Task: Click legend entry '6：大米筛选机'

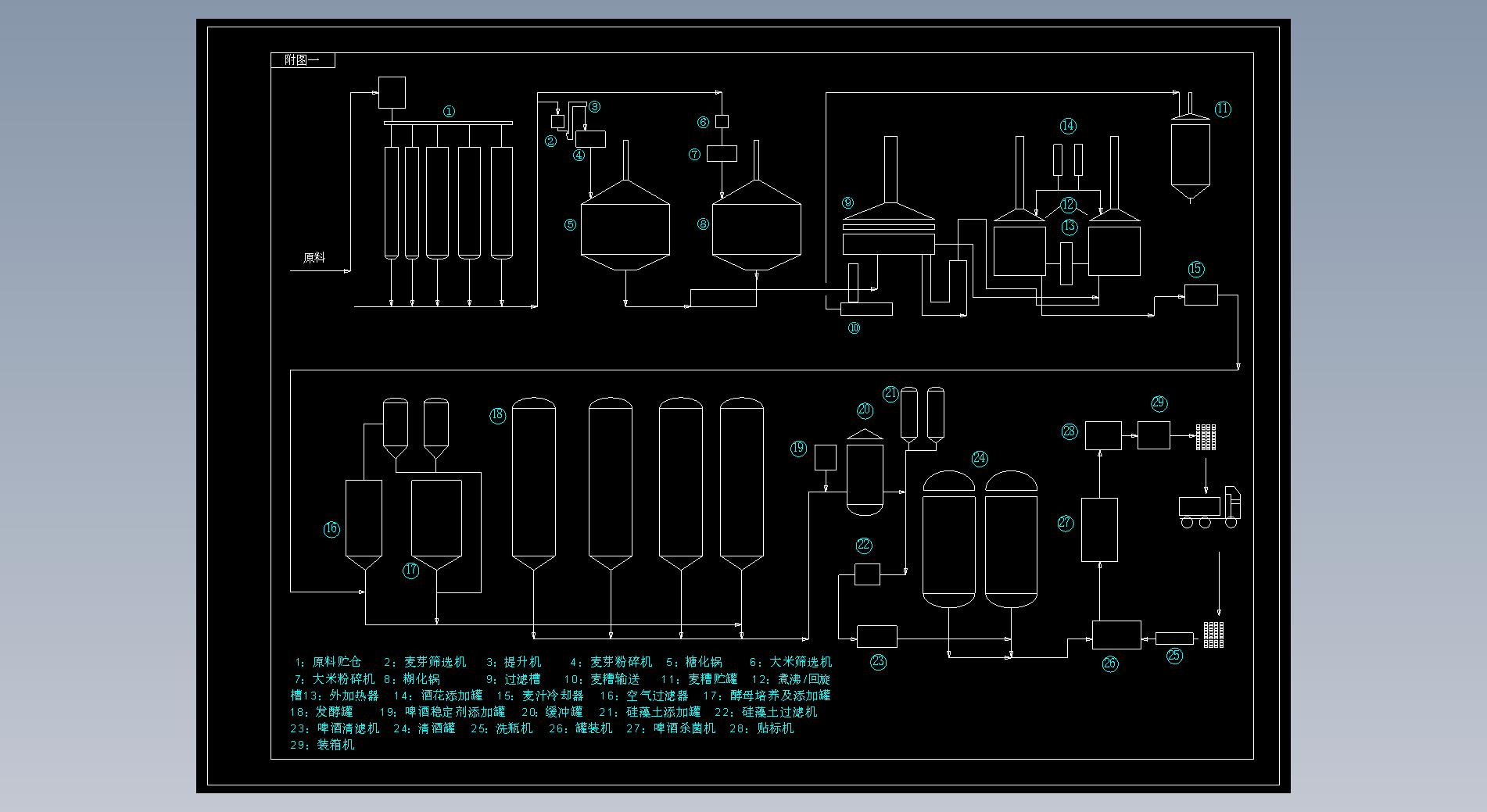Action: point(791,662)
